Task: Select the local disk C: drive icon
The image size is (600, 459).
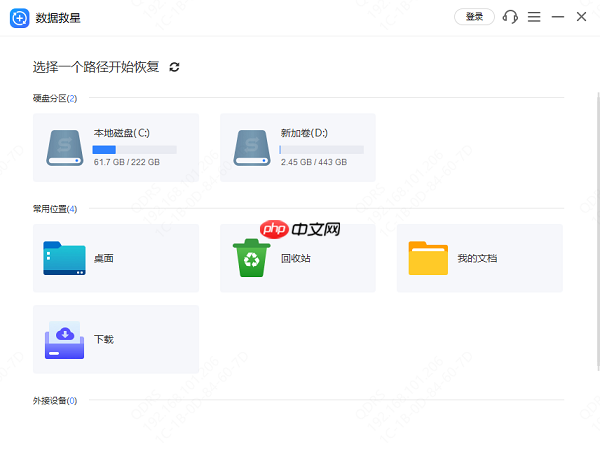Action: pyautogui.click(x=66, y=147)
